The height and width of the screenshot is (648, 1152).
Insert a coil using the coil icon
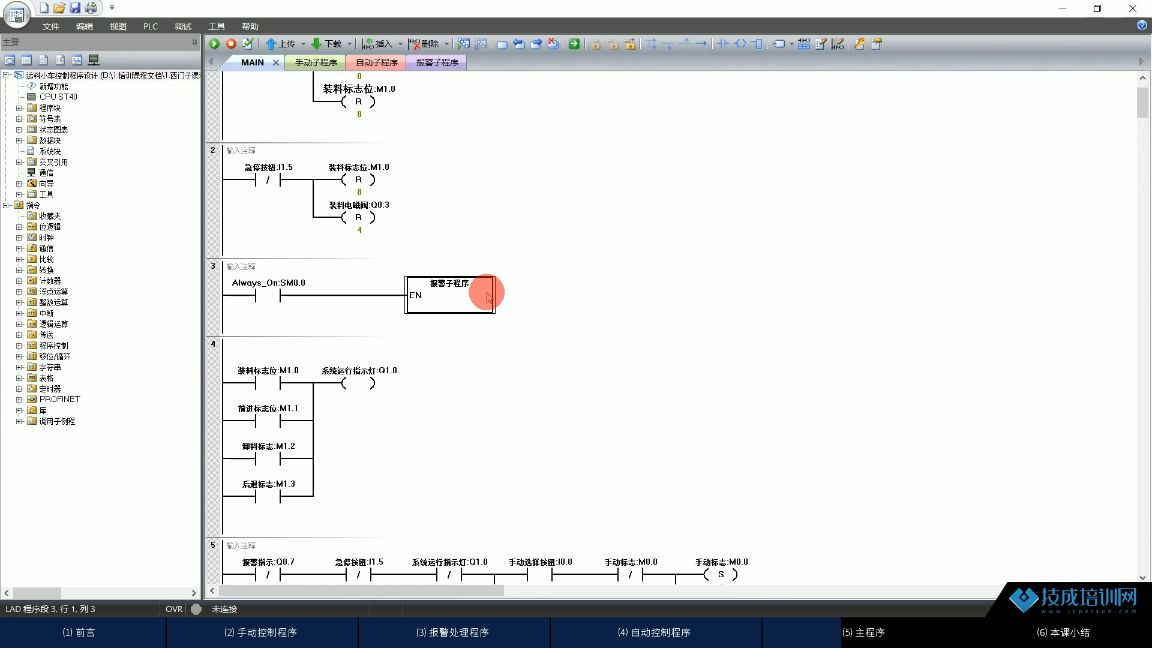pos(741,44)
